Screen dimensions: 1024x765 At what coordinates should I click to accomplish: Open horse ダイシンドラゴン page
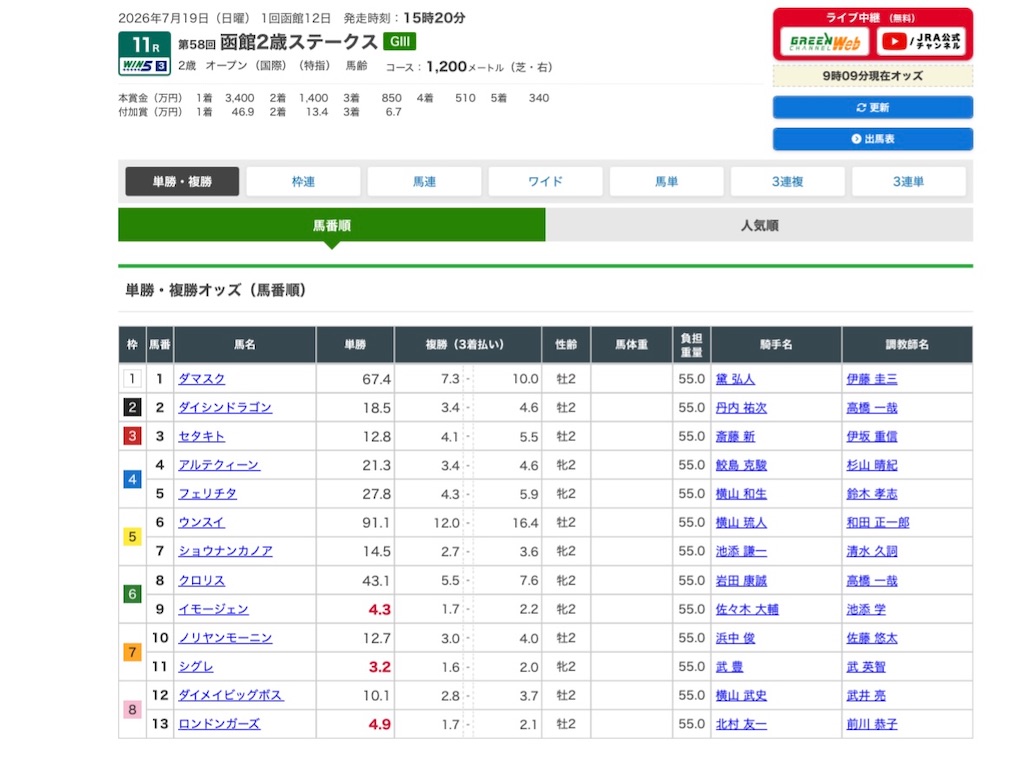[225, 408]
